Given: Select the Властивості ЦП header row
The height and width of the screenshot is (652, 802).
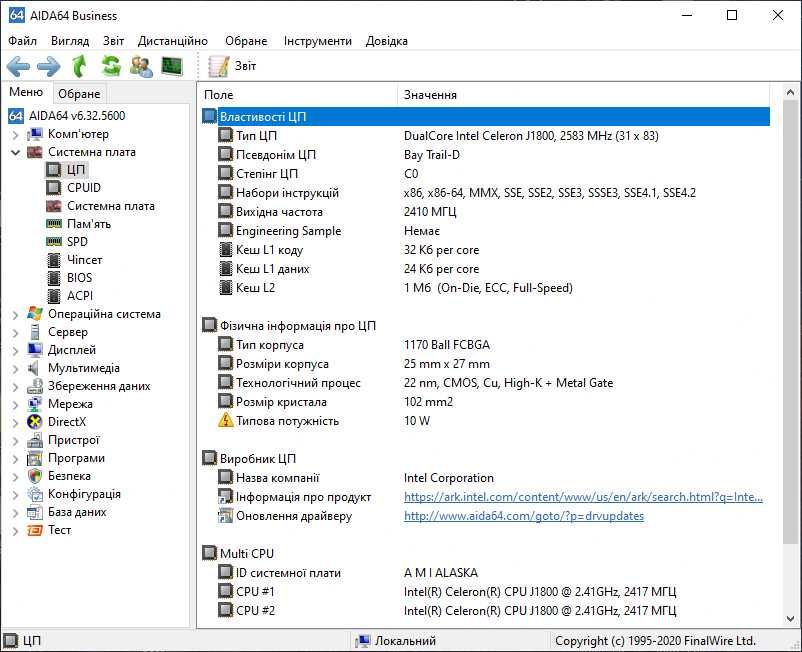Looking at the screenshot, I should point(486,117).
